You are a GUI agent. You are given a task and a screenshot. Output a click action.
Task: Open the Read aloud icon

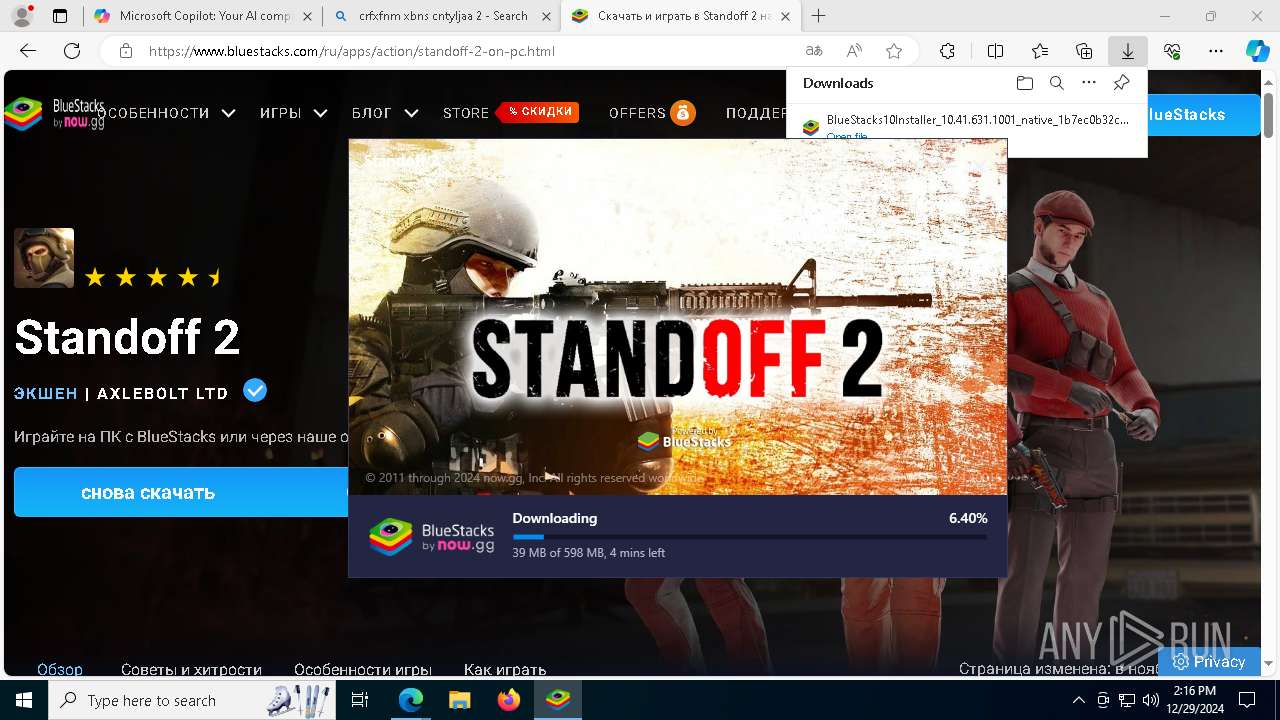coord(854,51)
